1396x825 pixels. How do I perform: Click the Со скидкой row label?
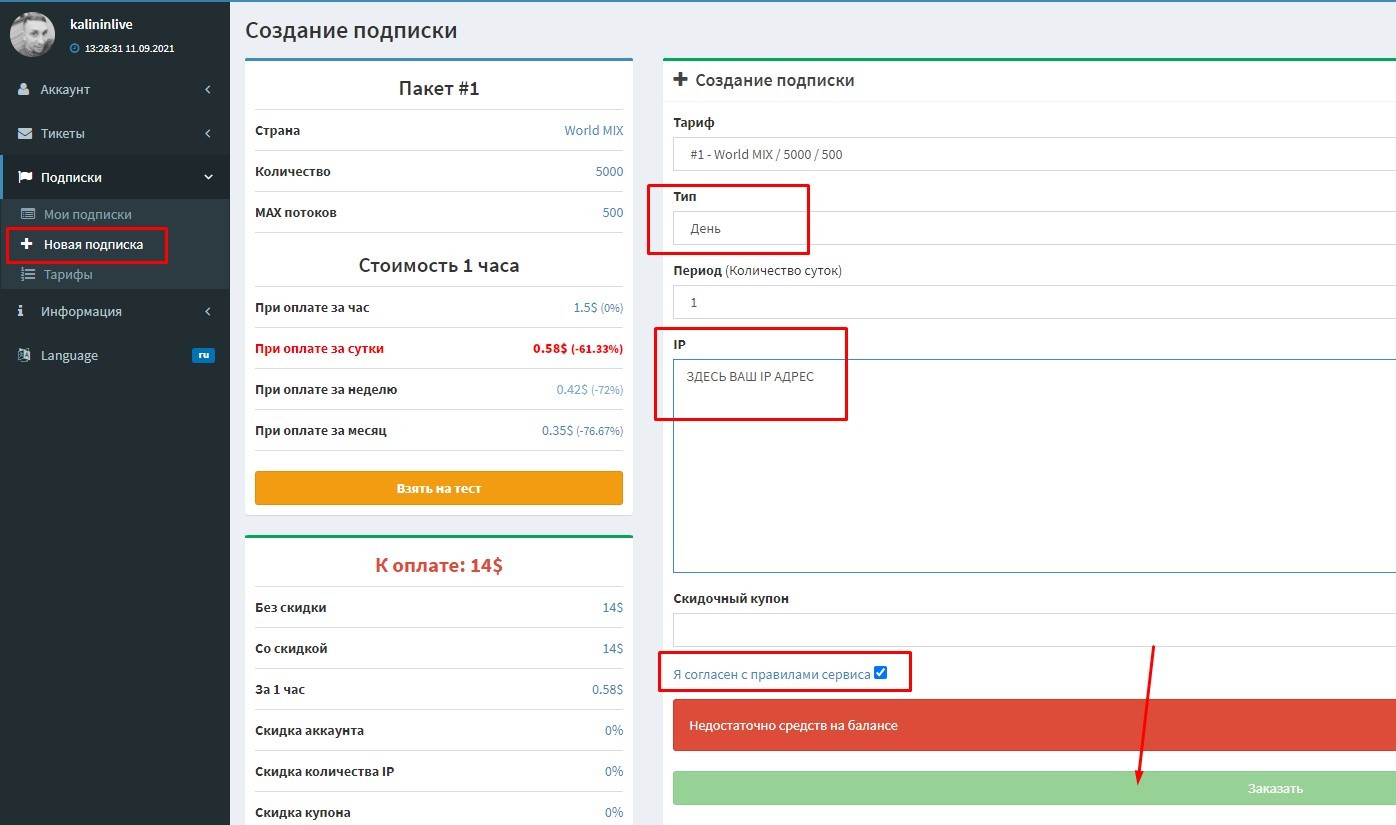click(x=291, y=648)
